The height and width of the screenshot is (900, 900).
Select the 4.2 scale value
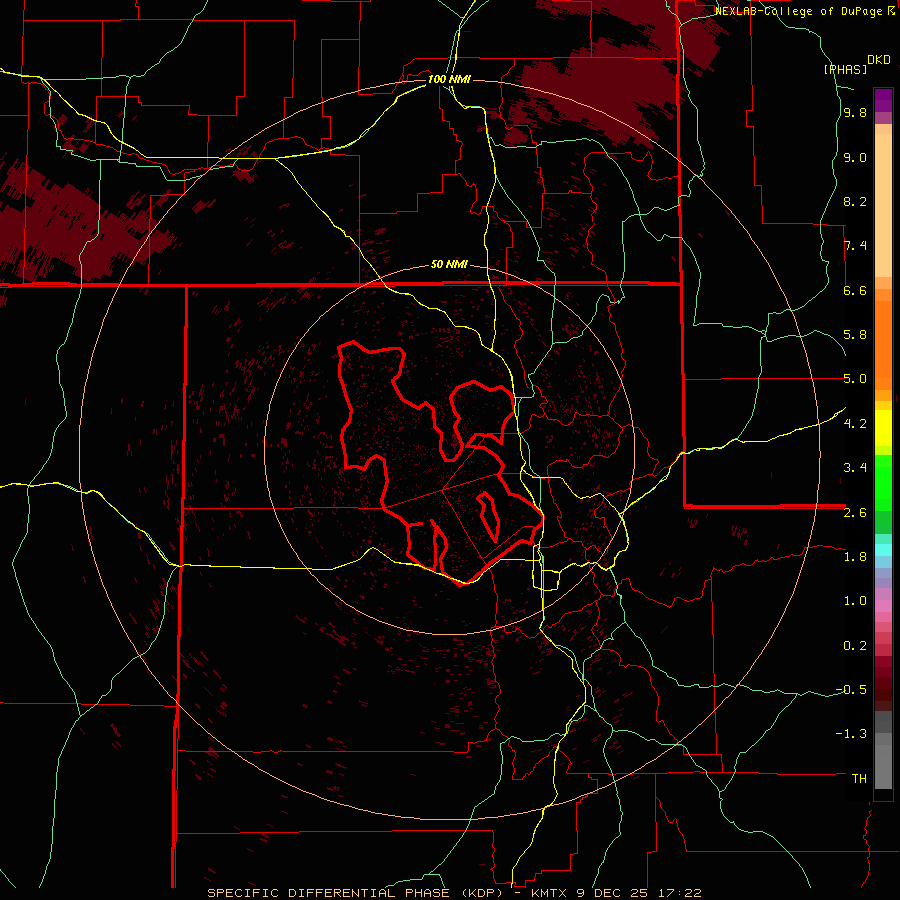coord(855,424)
